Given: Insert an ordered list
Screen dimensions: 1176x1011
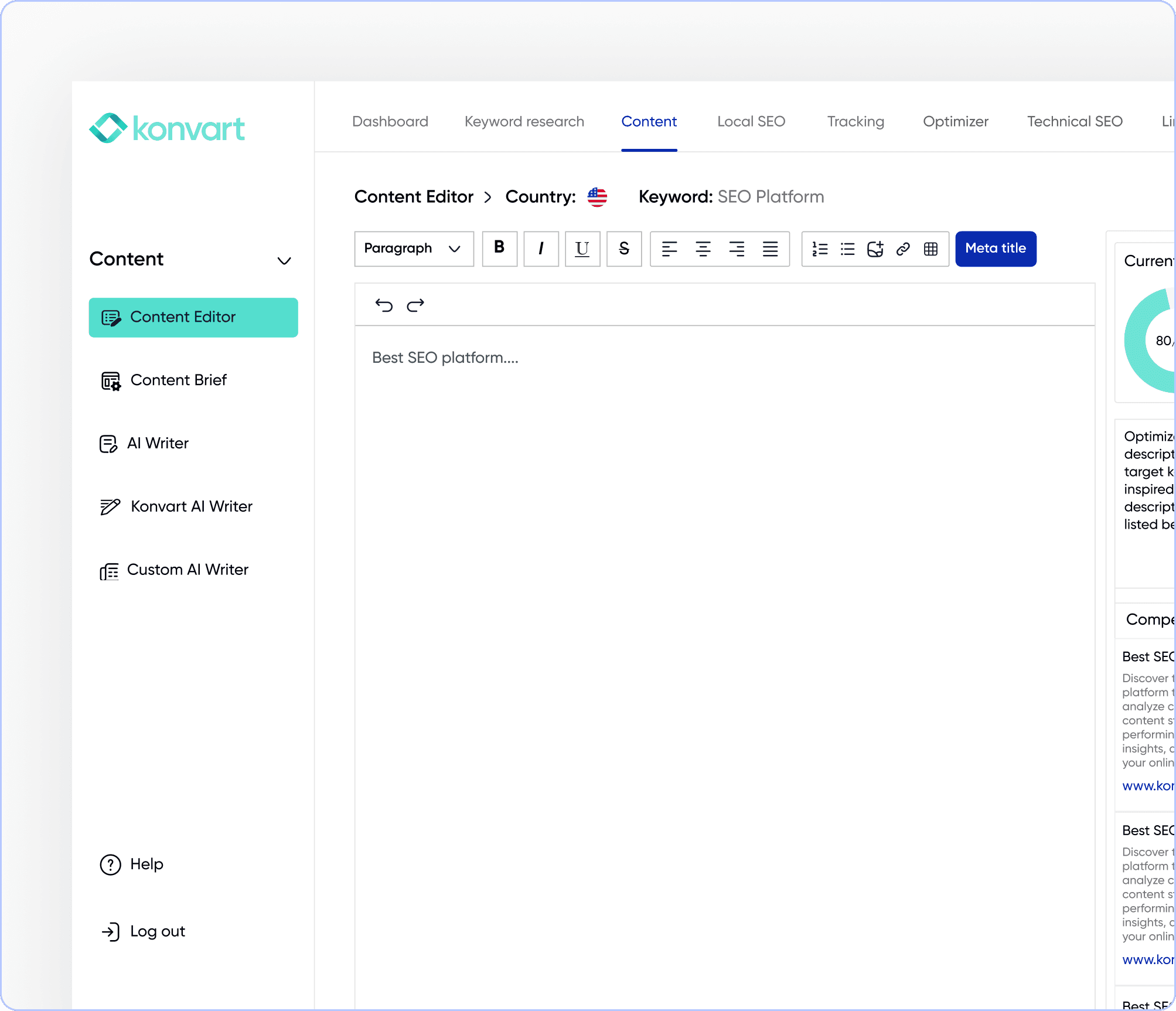Looking at the screenshot, I should pyautogui.click(x=820, y=249).
